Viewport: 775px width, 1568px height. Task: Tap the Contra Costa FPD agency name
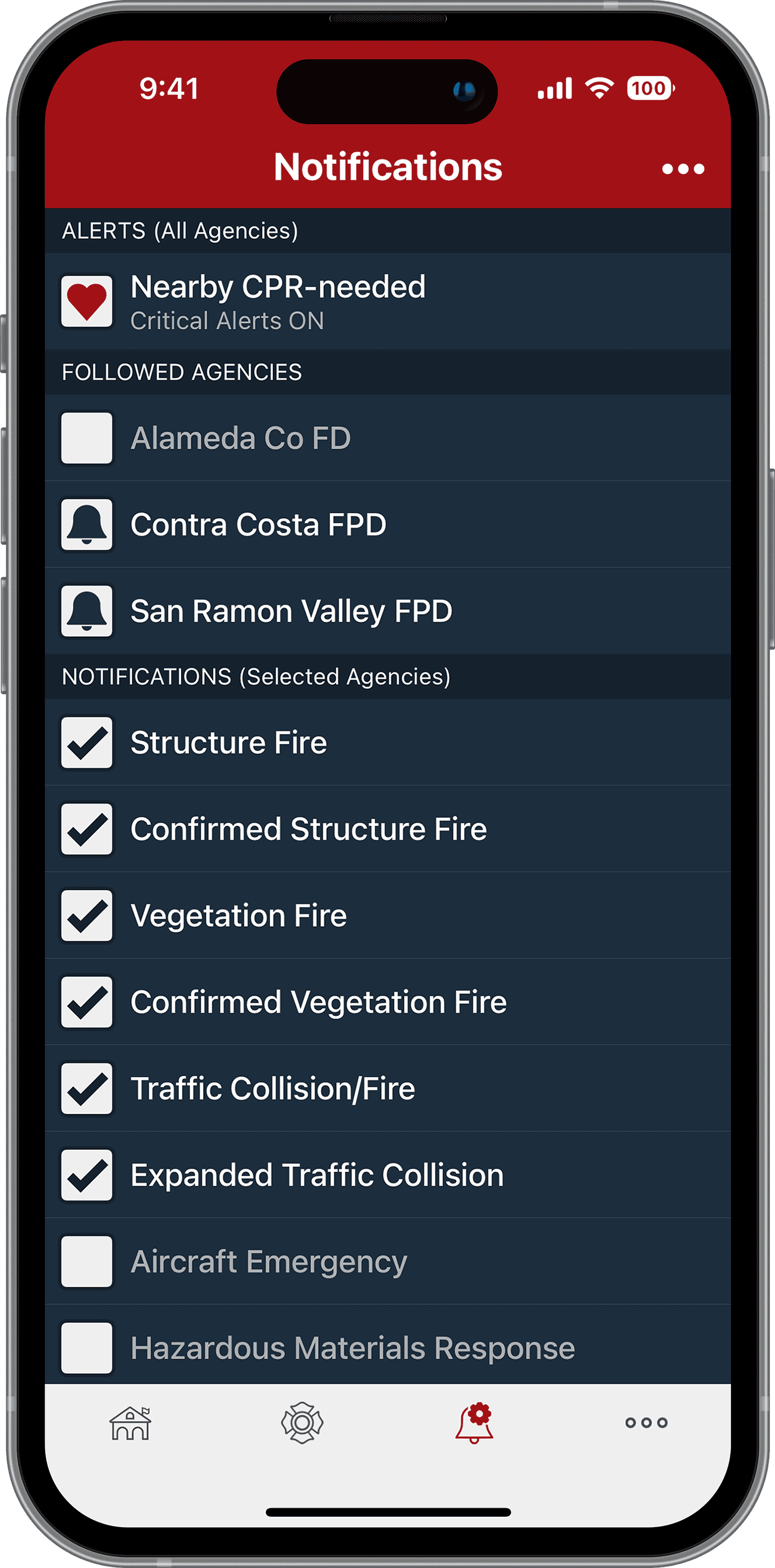click(x=258, y=525)
